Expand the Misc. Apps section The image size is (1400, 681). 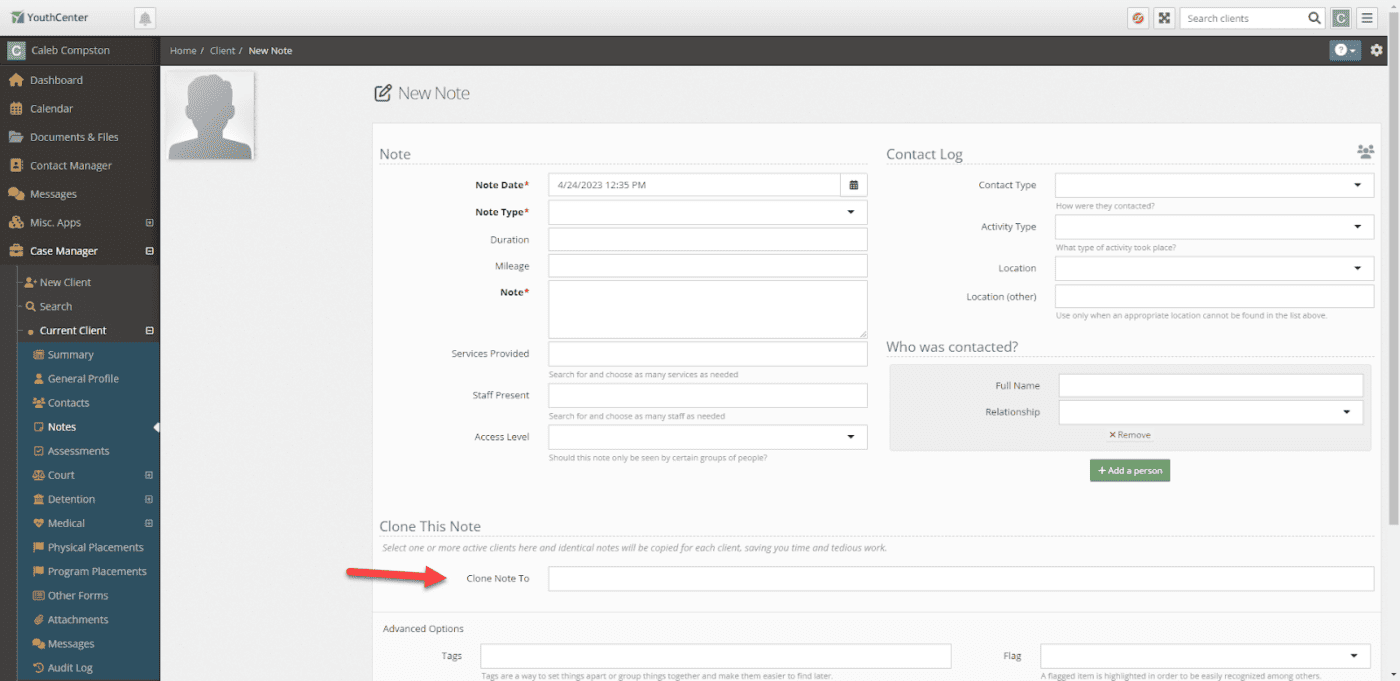pos(149,223)
